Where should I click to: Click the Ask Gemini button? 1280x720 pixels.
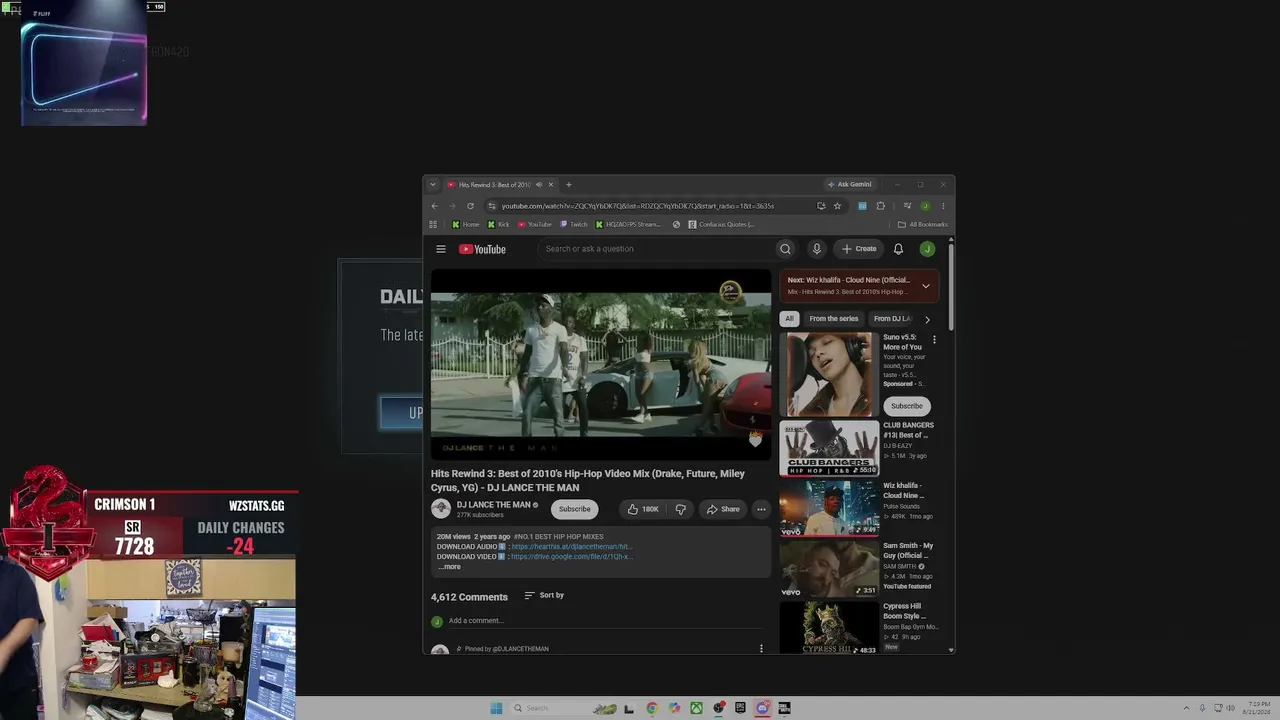point(850,184)
